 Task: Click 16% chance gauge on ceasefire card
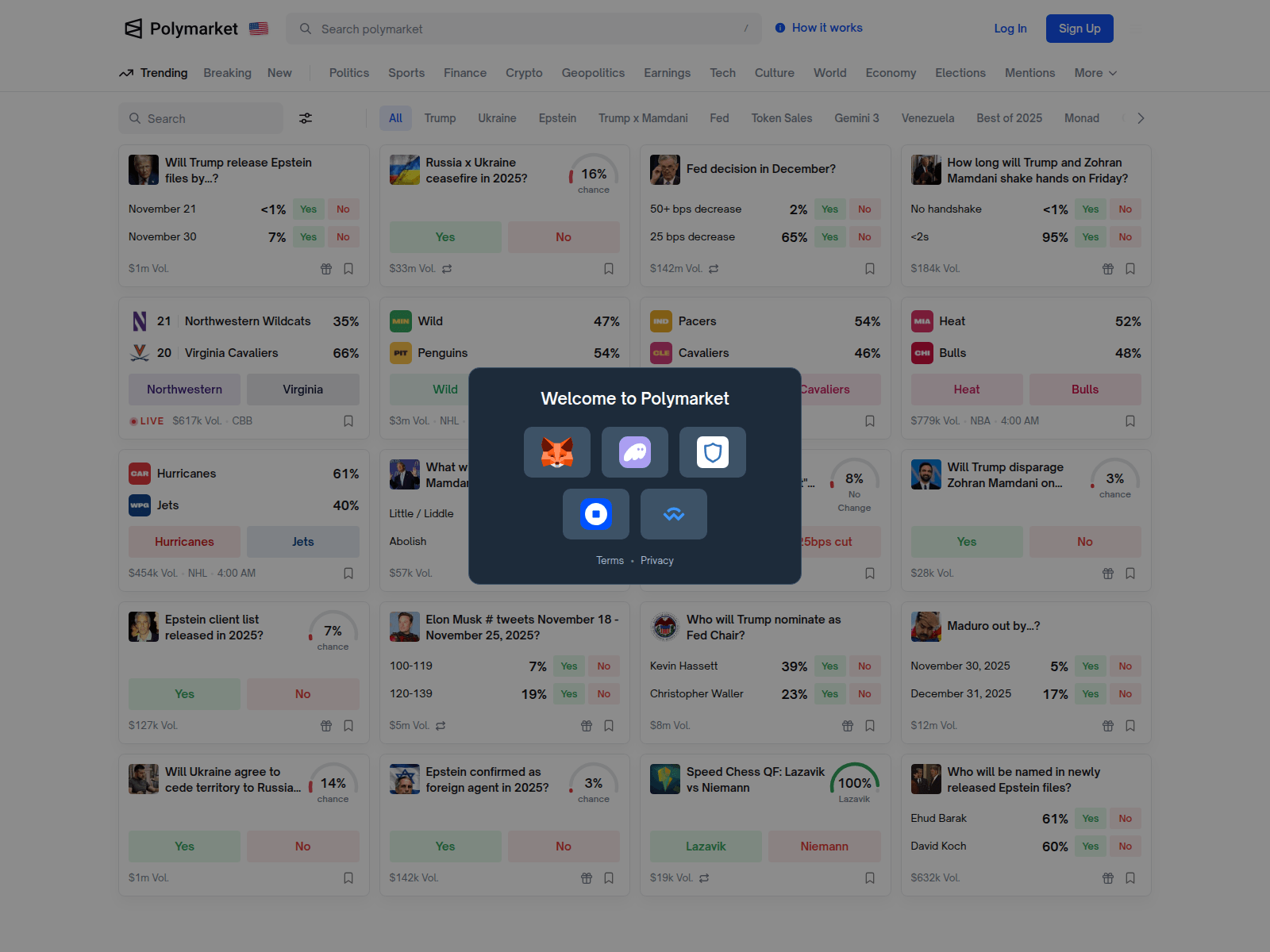point(594,175)
